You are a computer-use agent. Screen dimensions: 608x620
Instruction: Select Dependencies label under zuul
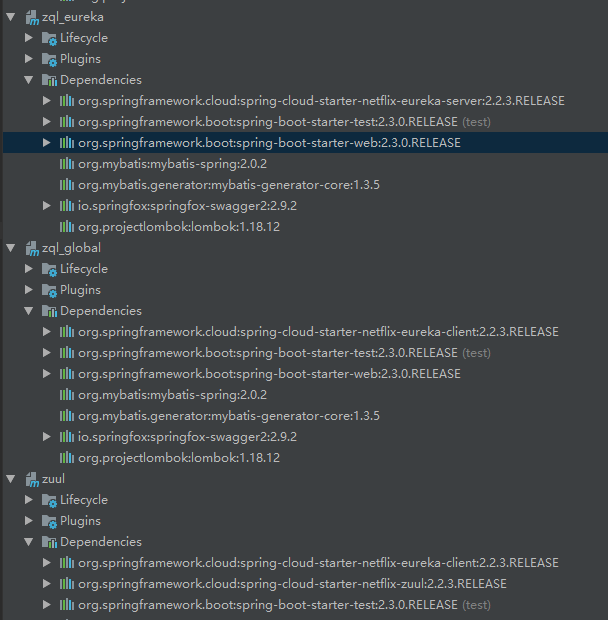click(x=101, y=542)
